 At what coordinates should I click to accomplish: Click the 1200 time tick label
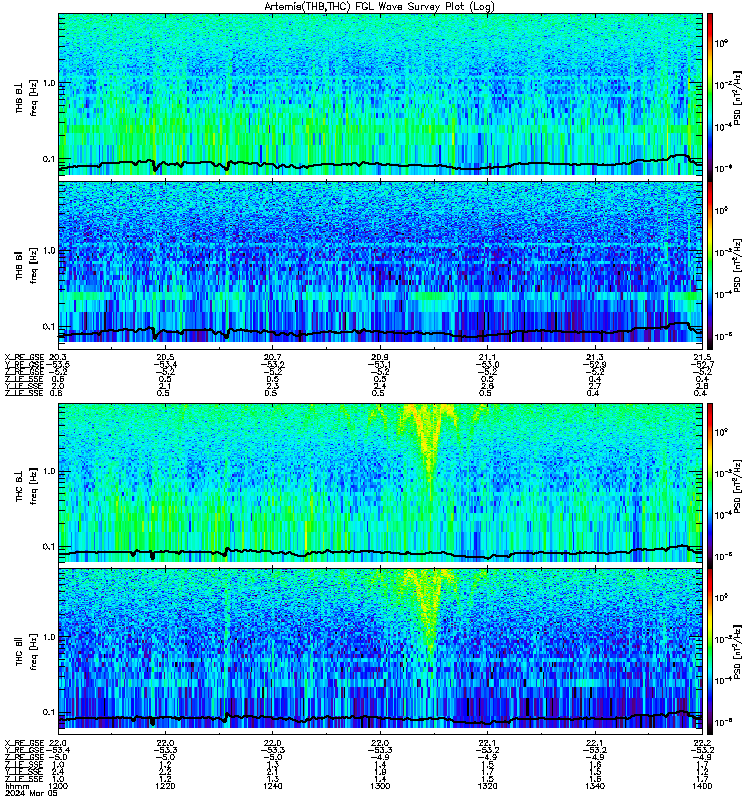coord(57,786)
